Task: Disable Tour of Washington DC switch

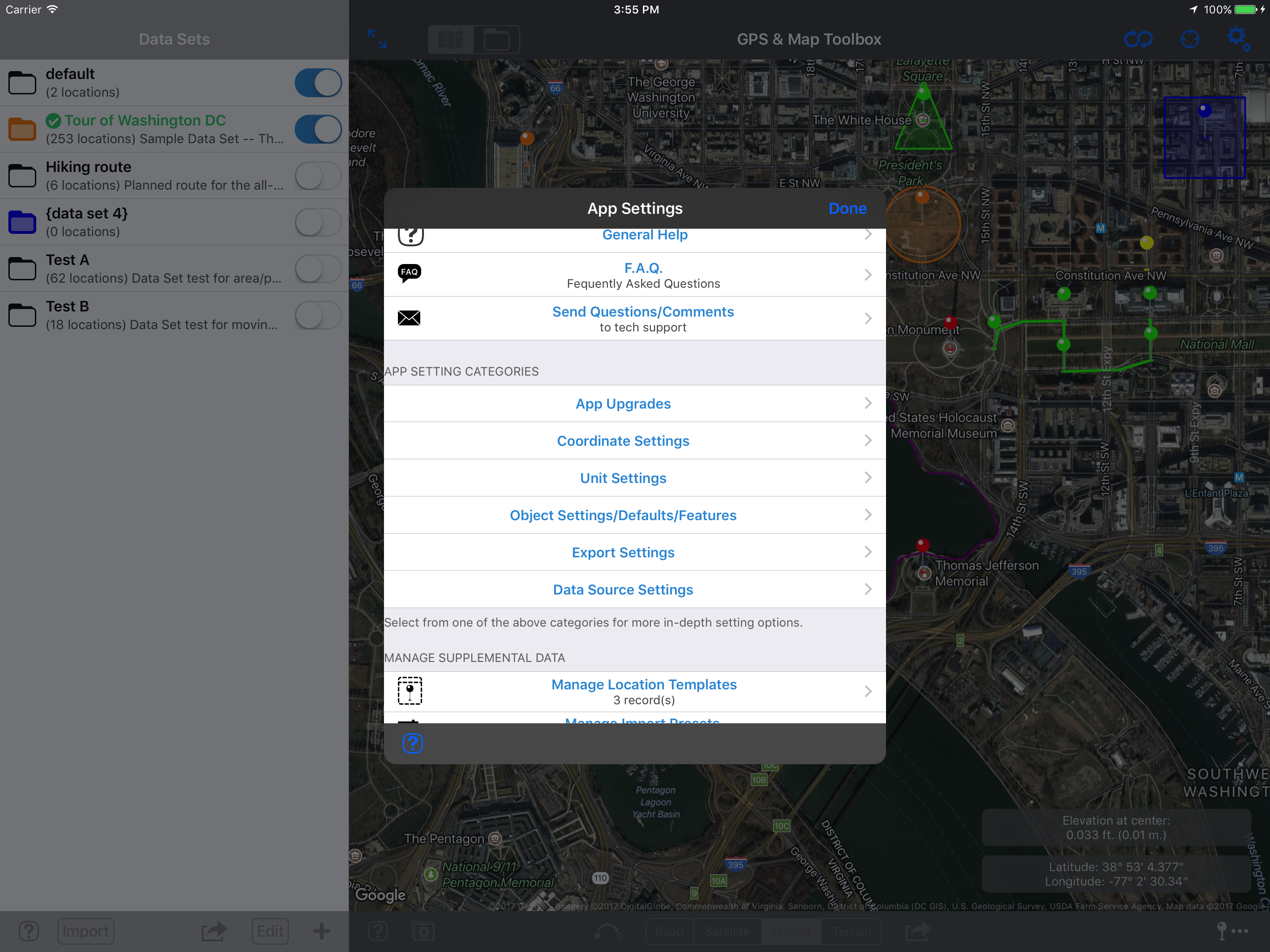Action: [318, 129]
